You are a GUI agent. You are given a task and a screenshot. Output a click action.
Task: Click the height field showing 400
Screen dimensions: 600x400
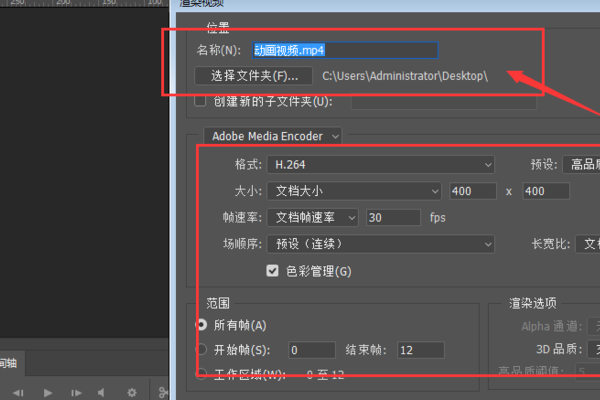pos(546,191)
